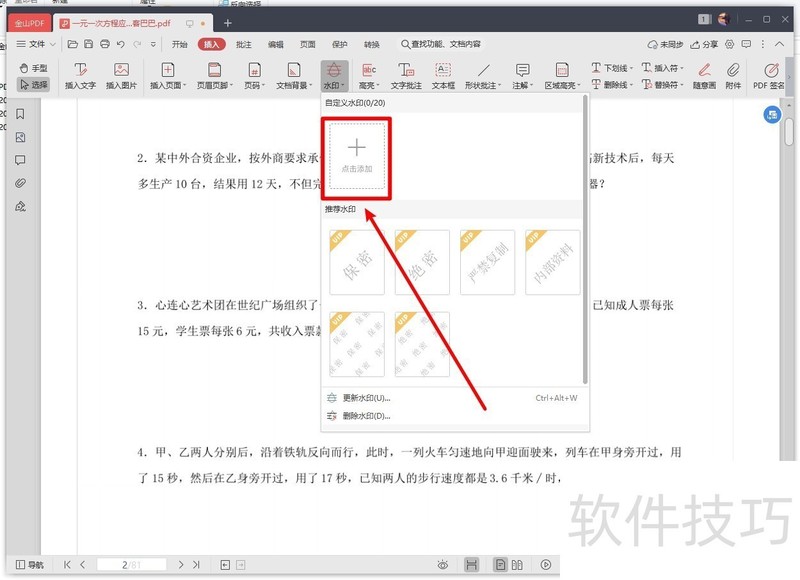The image size is (800, 580).
Task: Click the Open file folder icon
Action: point(72,44)
